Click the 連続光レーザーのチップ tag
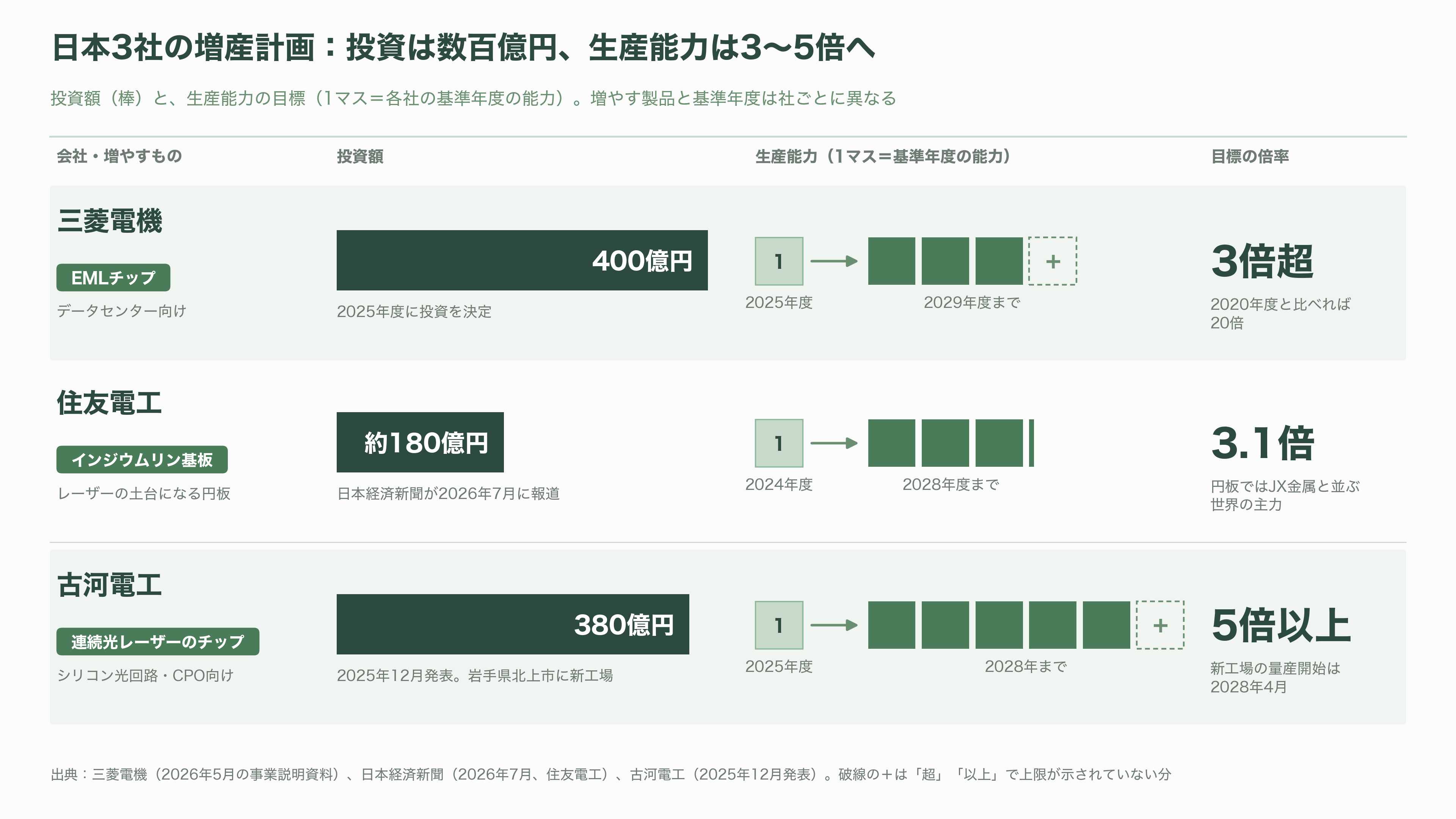This screenshot has width=1456, height=819. click(x=158, y=642)
